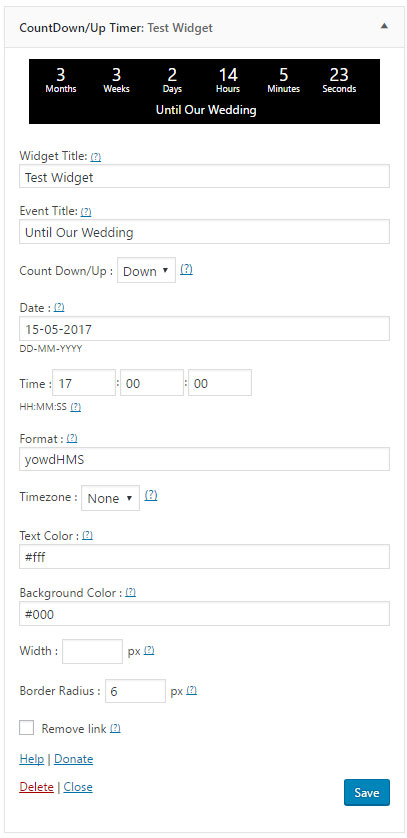Click Background Color help question mark
The height and width of the screenshot is (838, 407).
point(130,593)
